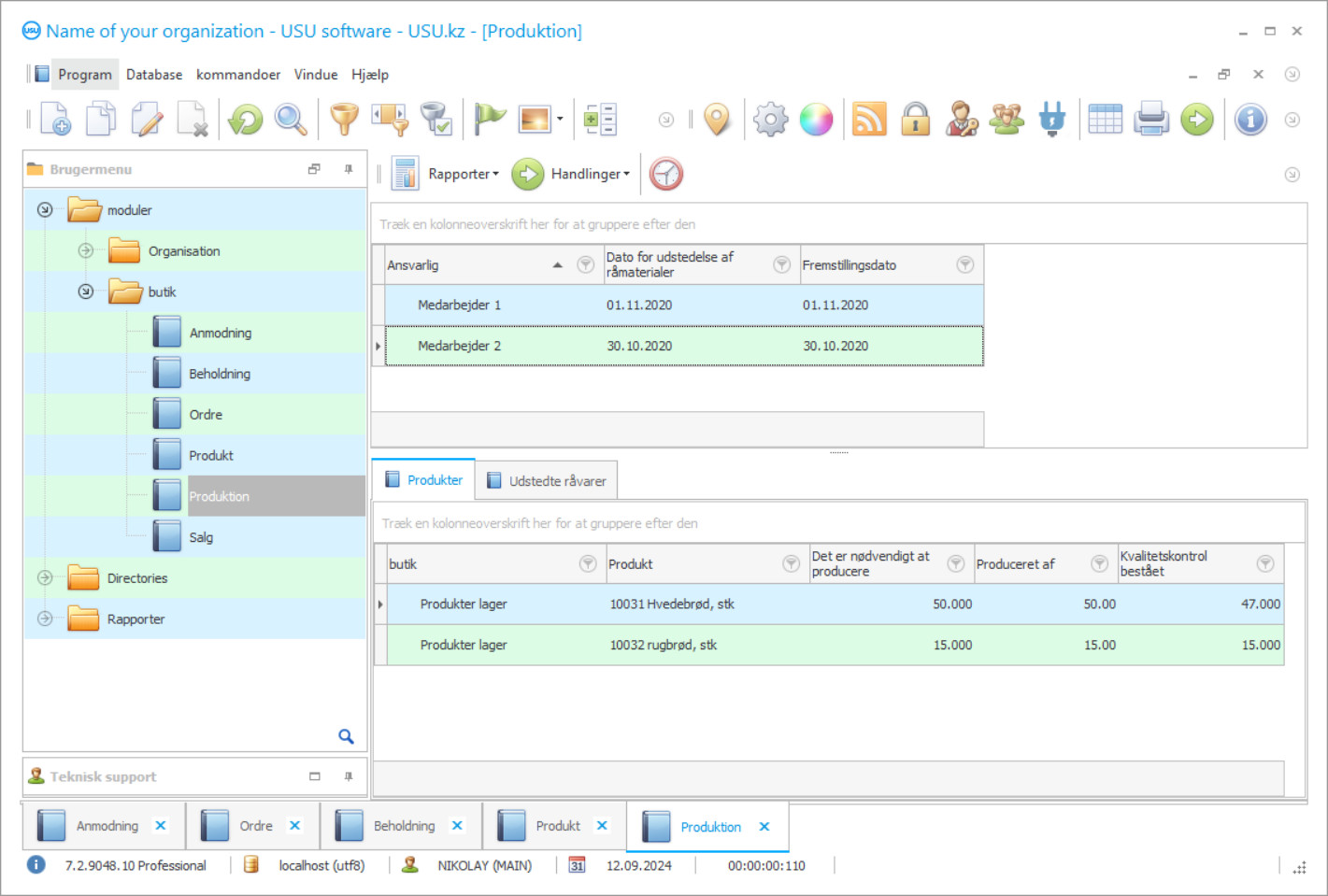This screenshot has width=1328, height=896.
Task: Click the magnifier search toolbar icon
Action: pyautogui.click(x=291, y=120)
